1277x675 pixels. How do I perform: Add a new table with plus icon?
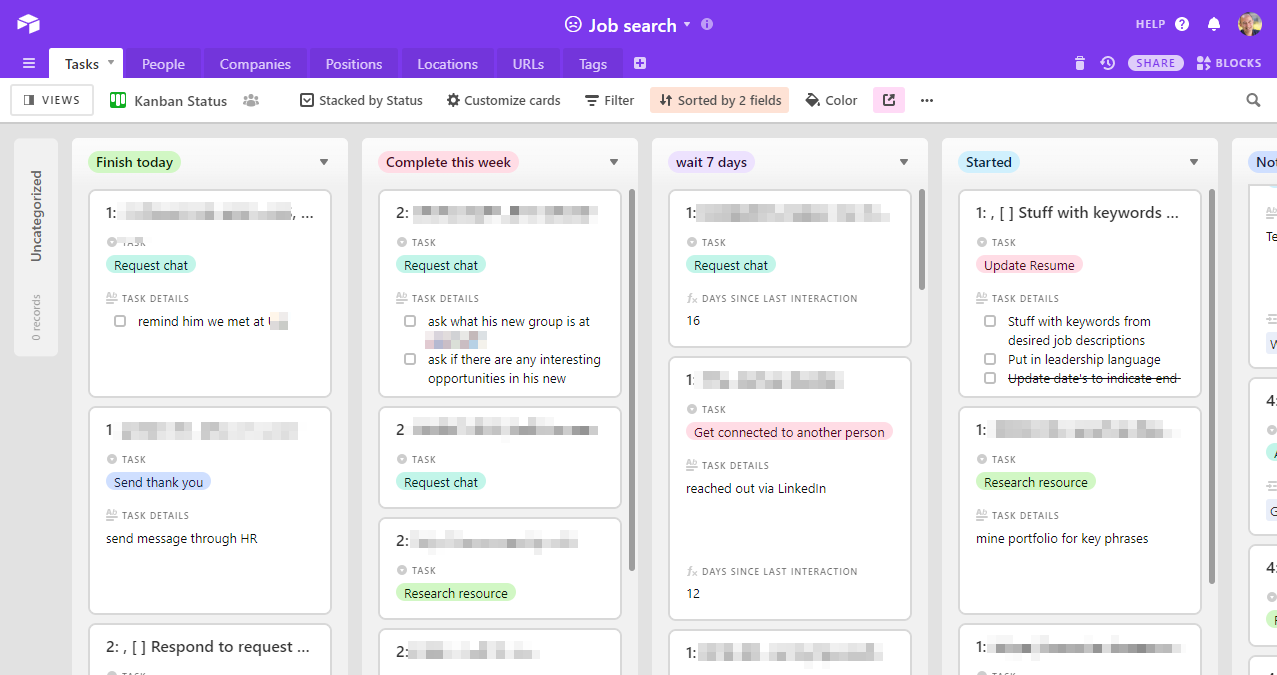(640, 63)
